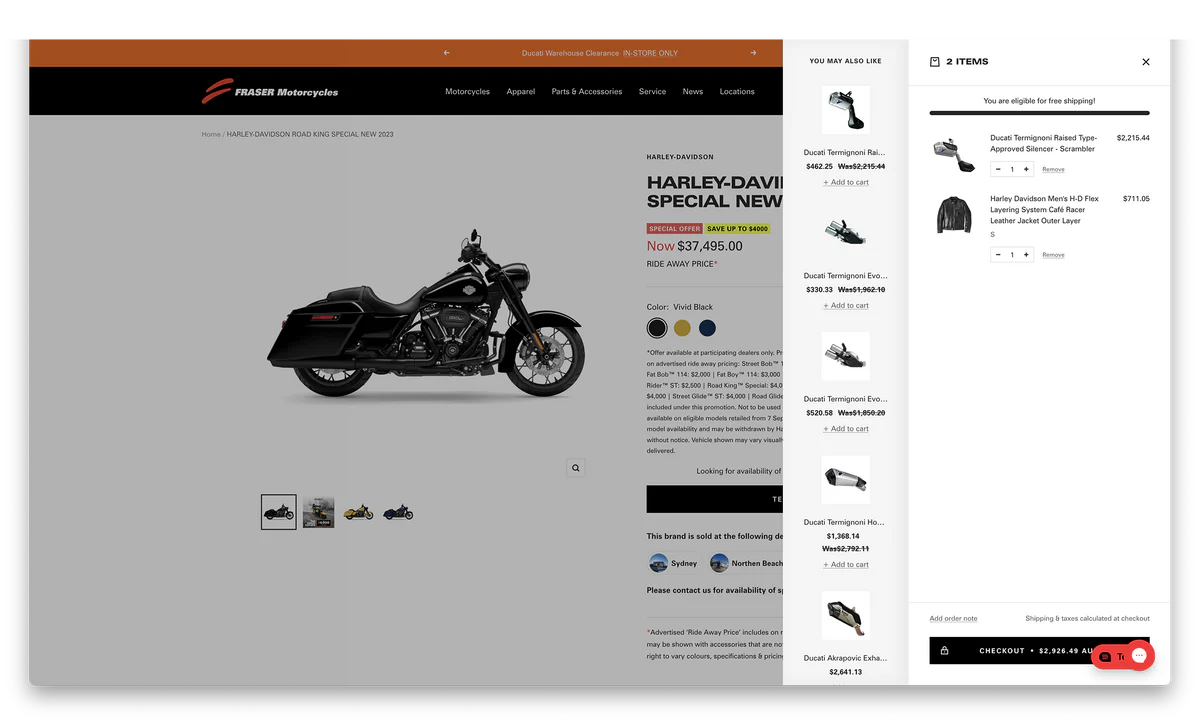View the $462.25 Termignoni recommended product image
The height and width of the screenshot is (724, 1200).
pos(846,110)
